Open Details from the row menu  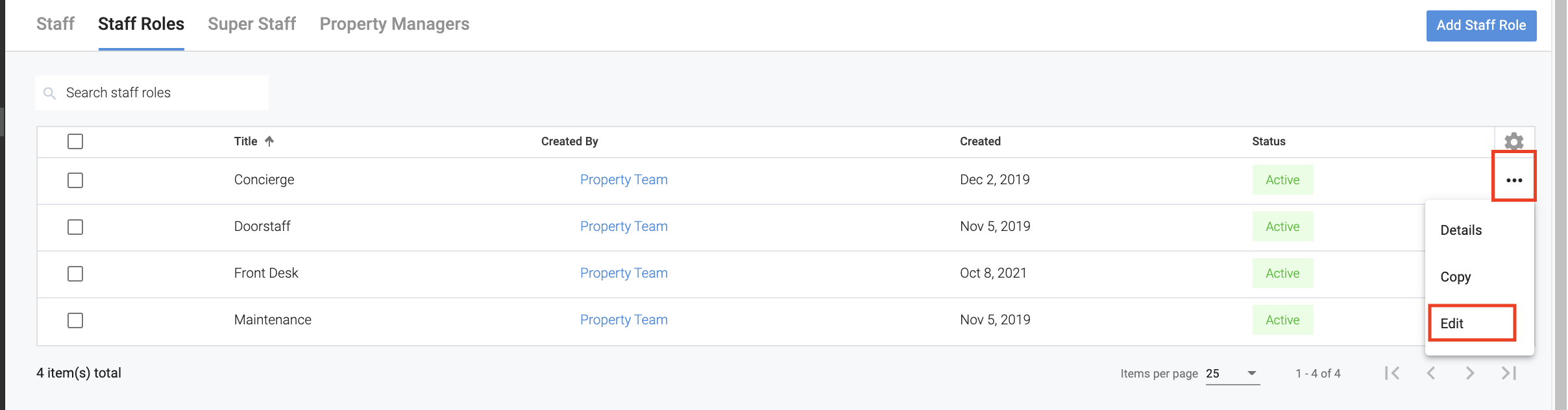coord(1461,230)
